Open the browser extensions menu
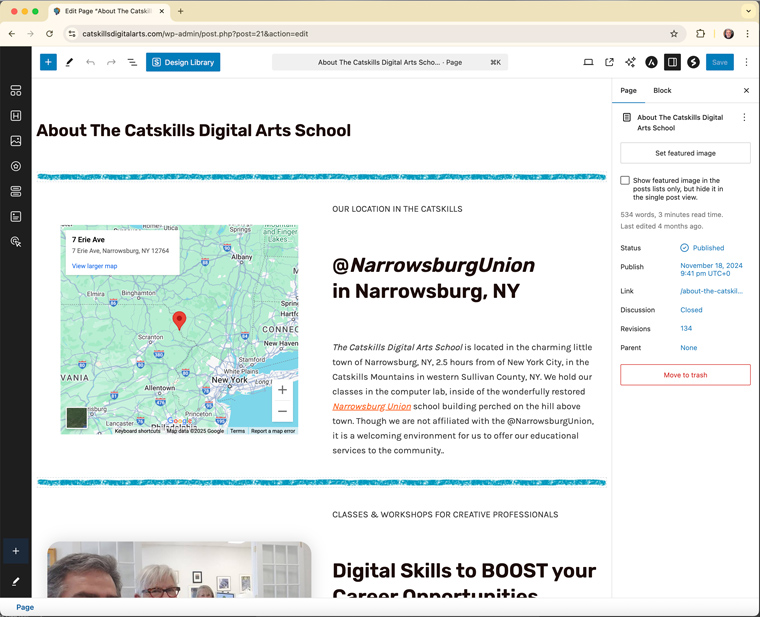The width and height of the screenshot is (760, 617). coord(700,34)
